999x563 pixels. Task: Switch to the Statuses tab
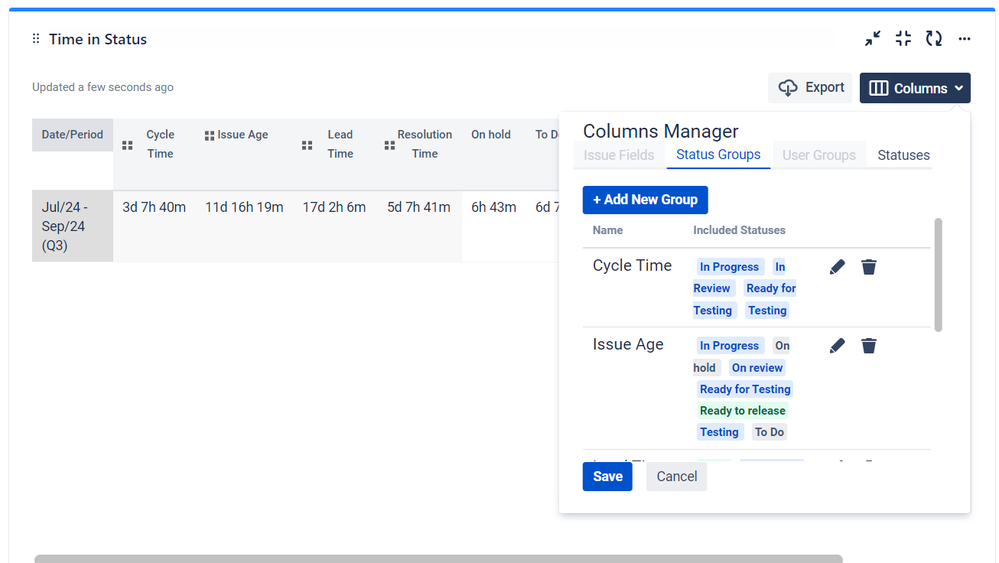tap(903, 155)
